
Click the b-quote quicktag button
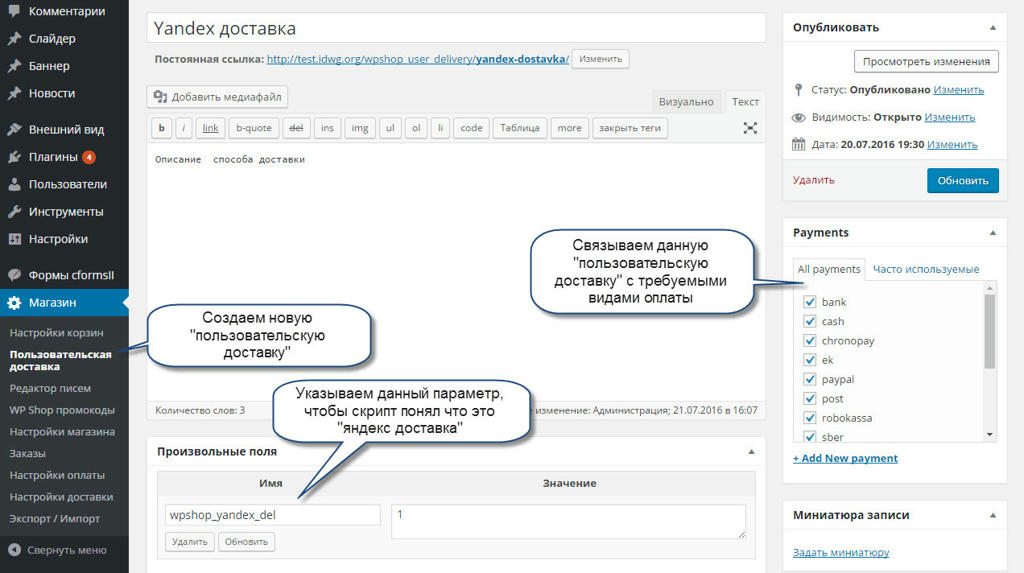coord(253,128)
